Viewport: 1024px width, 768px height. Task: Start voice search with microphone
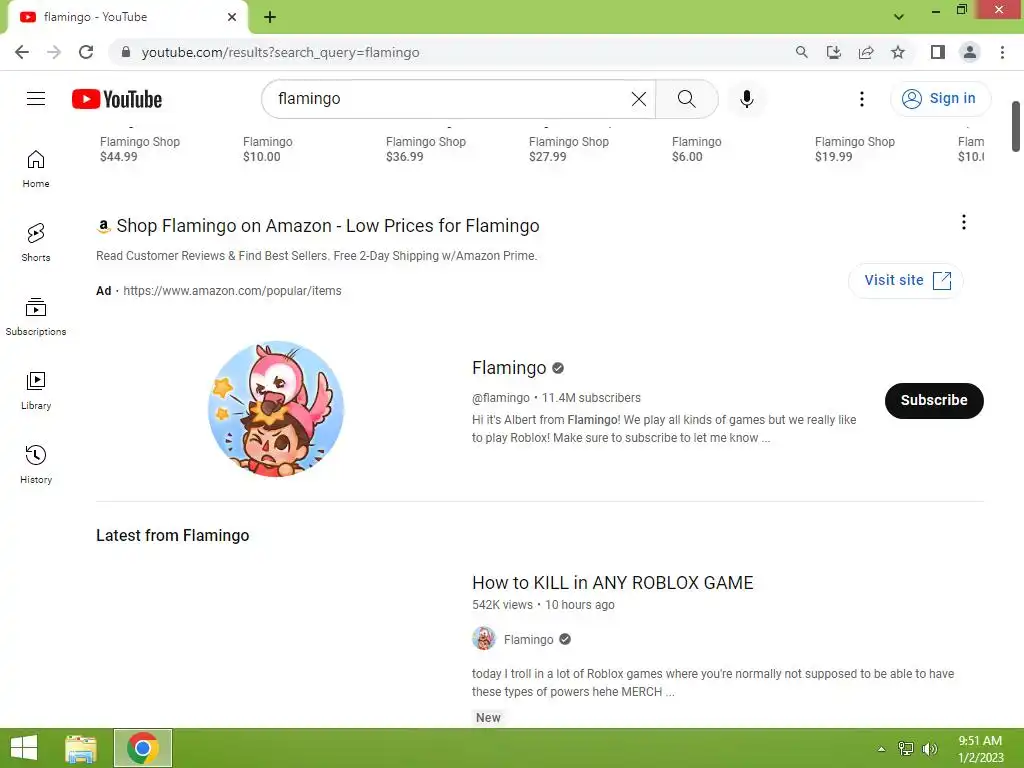746,99
